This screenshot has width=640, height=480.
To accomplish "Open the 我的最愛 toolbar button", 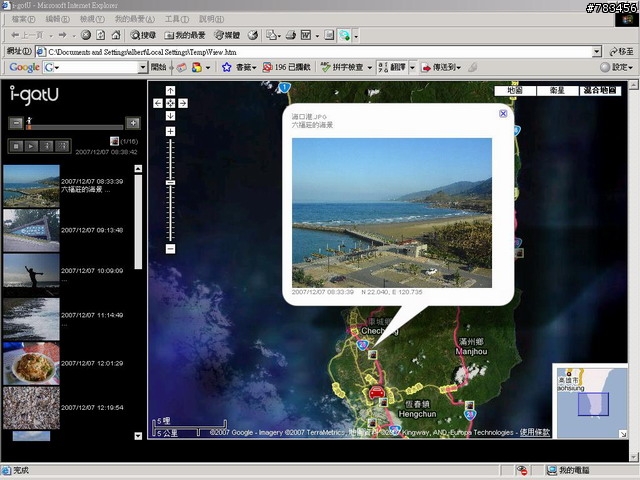I will 184,36.
